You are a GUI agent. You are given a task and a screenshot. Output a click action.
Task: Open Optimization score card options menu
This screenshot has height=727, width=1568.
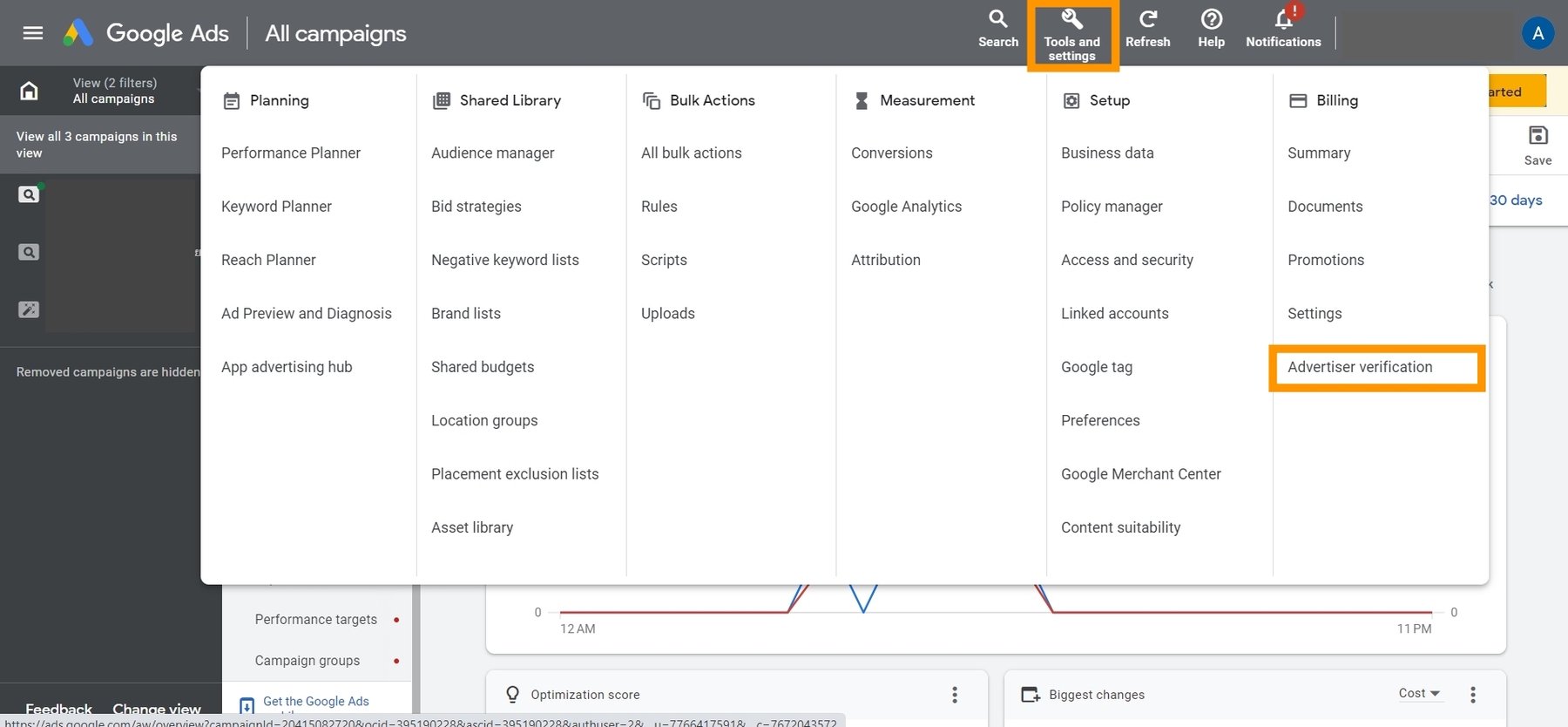point(955,695)
